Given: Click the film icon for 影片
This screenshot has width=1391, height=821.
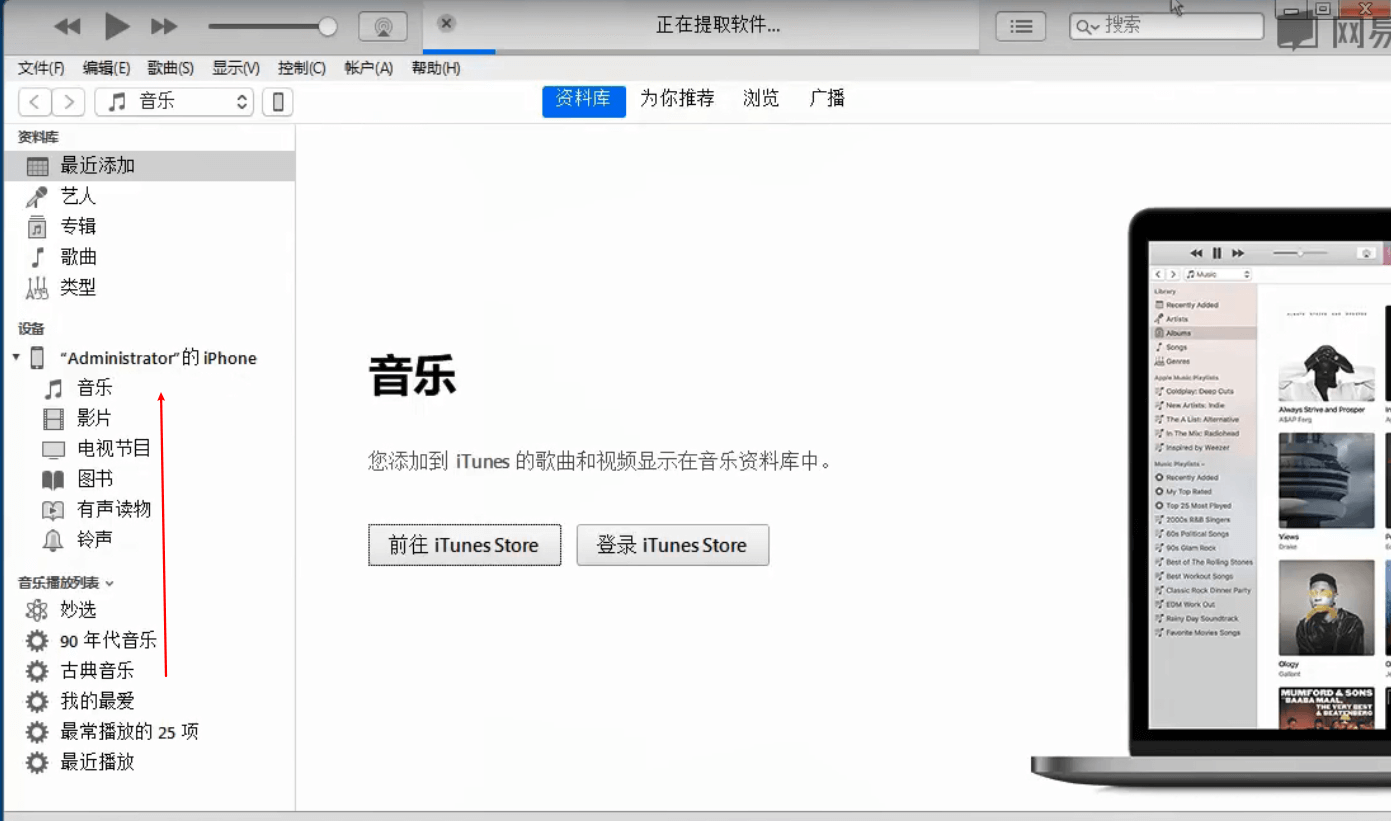Looking at the screenshot, I should point(53,419).
